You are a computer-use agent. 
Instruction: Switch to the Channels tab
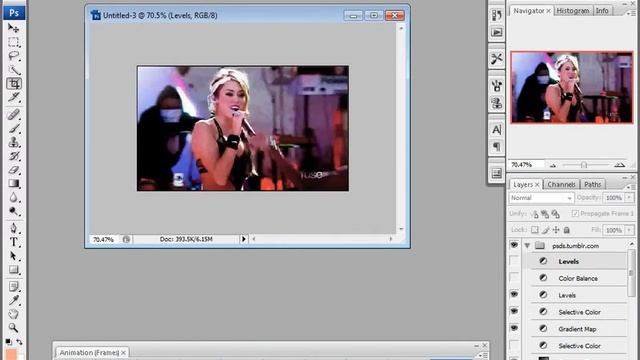click(561, 184)
